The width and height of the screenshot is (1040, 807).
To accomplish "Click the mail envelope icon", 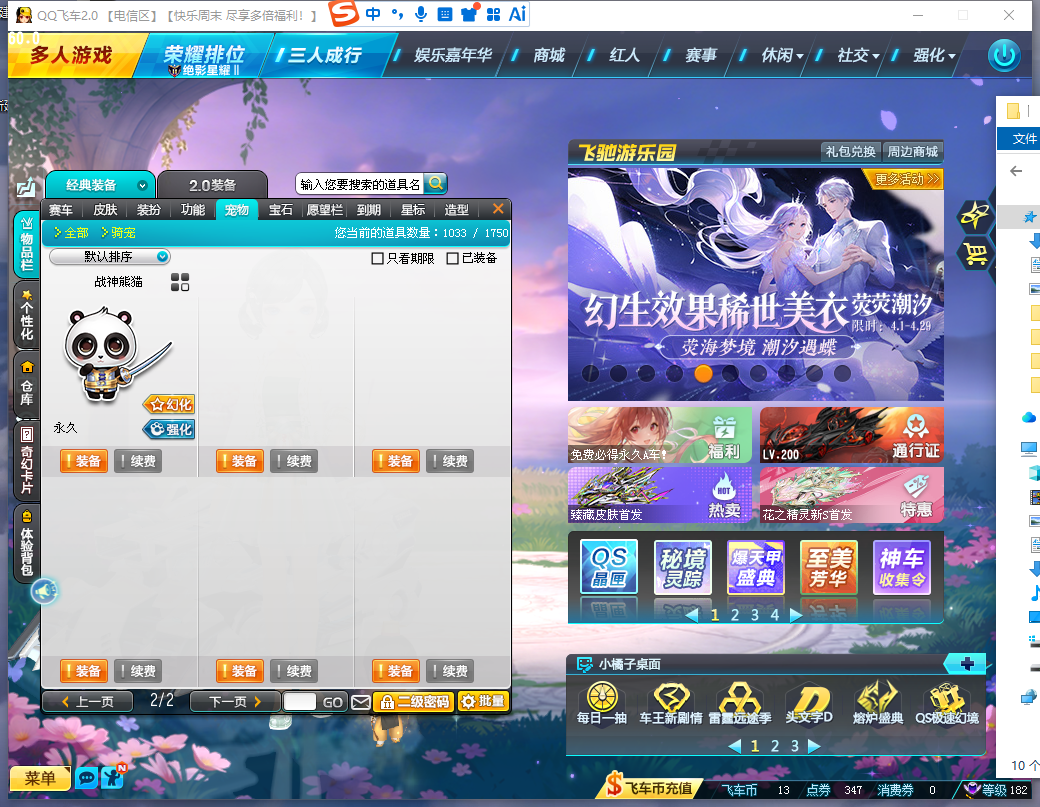I will [360, 702].
